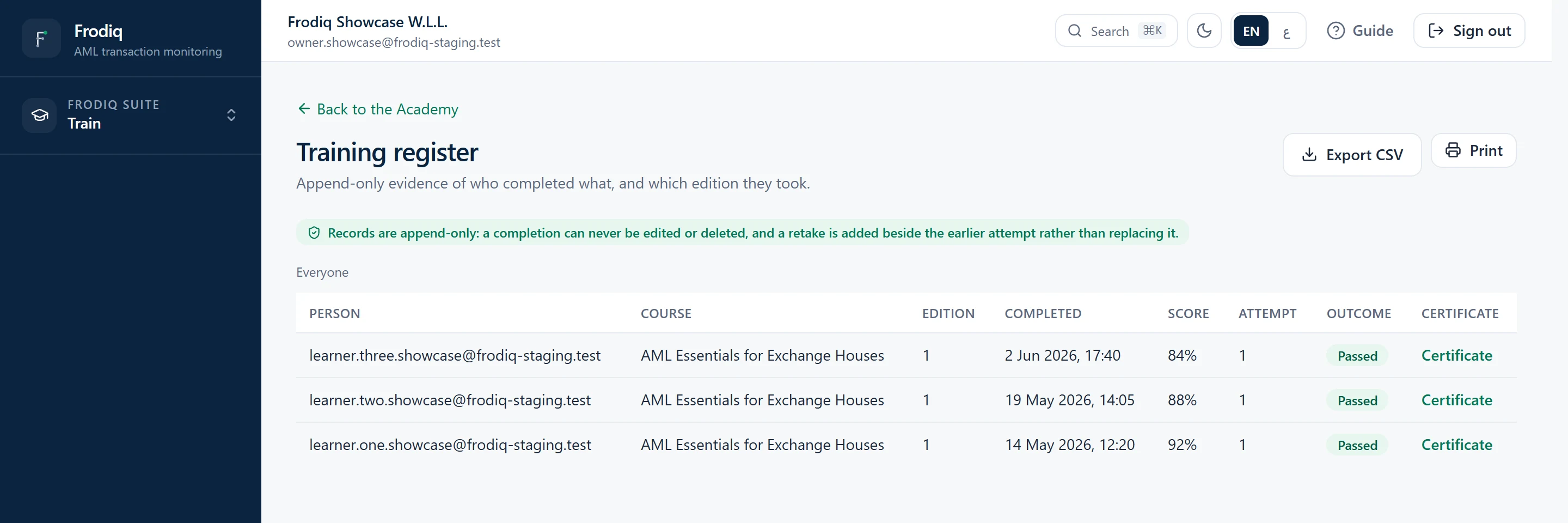Open the Search box
1568x523 pixels.
click(x=1116, y=31)
